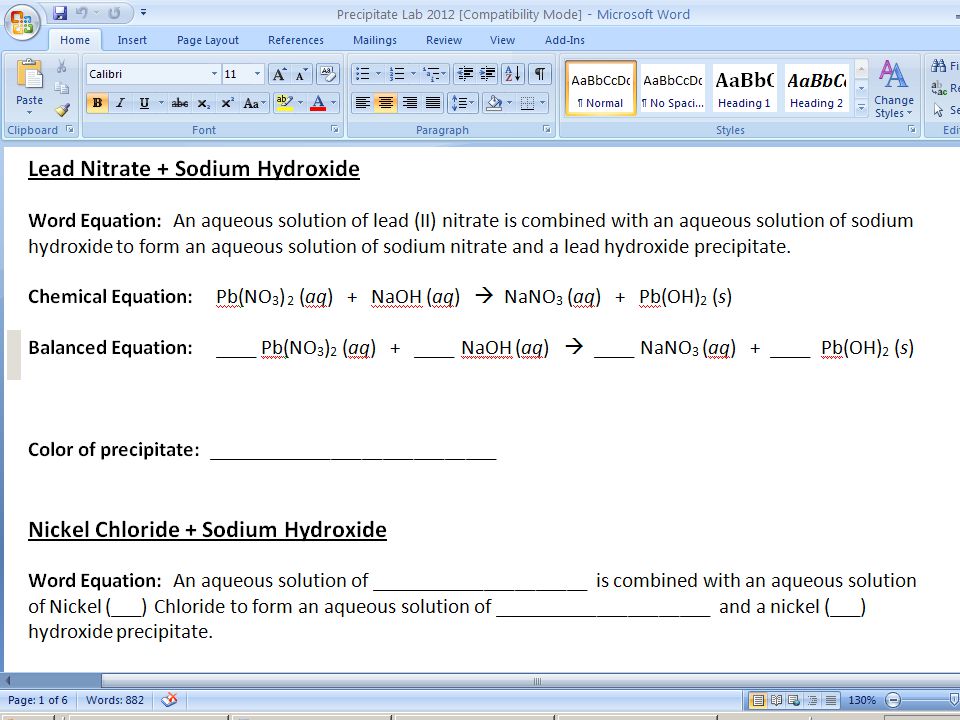Switch to the Page Layout tab
The height and width of the screenshot is (720, 960).
(x=208, y=40)
